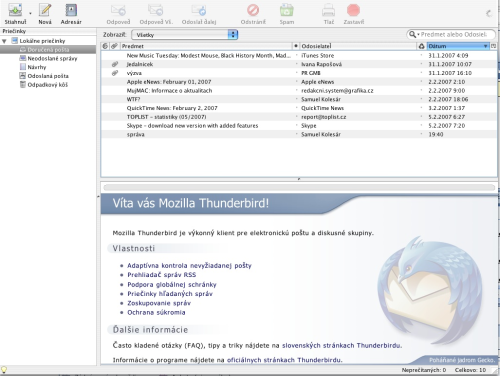
Task: Open the Ochrana súkromia link
Action: 156,312
